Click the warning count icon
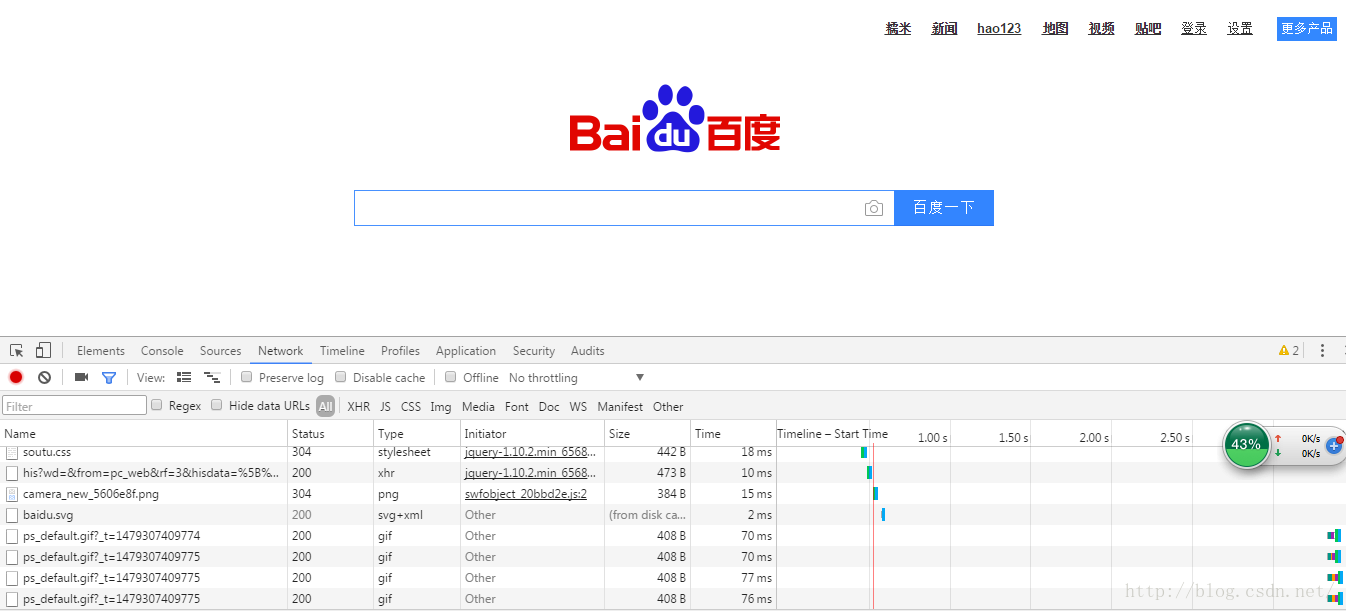Viewport: 1346px width, 611px height. coord(1289,350)
